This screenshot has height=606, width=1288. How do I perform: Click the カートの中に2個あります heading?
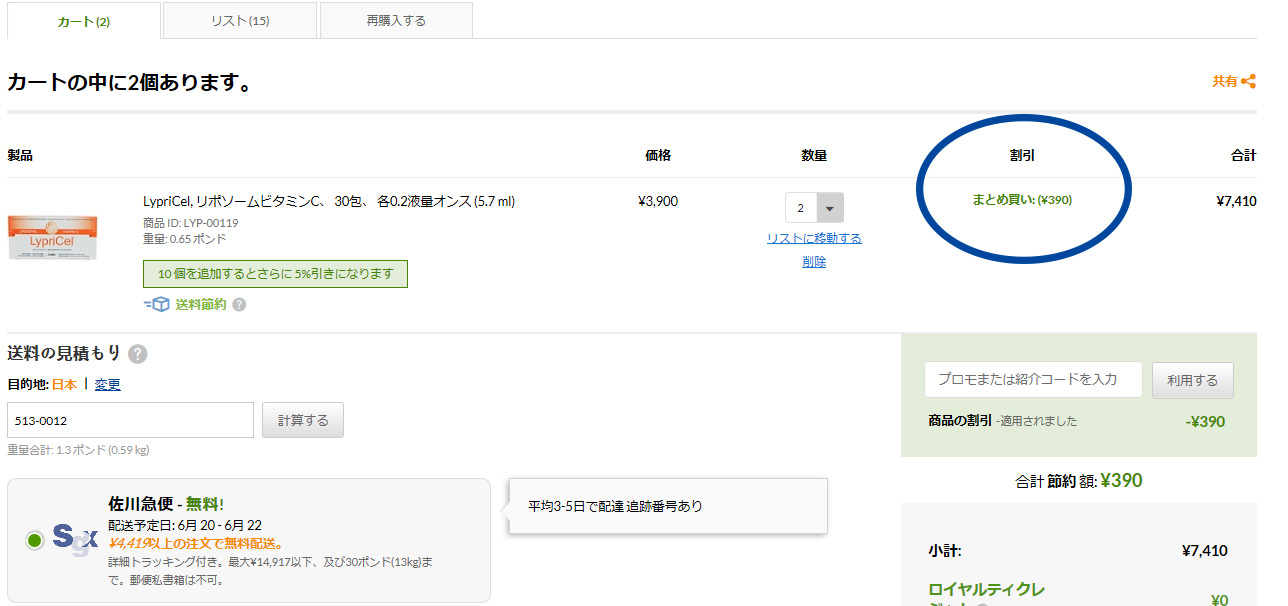tap(129, 83)
